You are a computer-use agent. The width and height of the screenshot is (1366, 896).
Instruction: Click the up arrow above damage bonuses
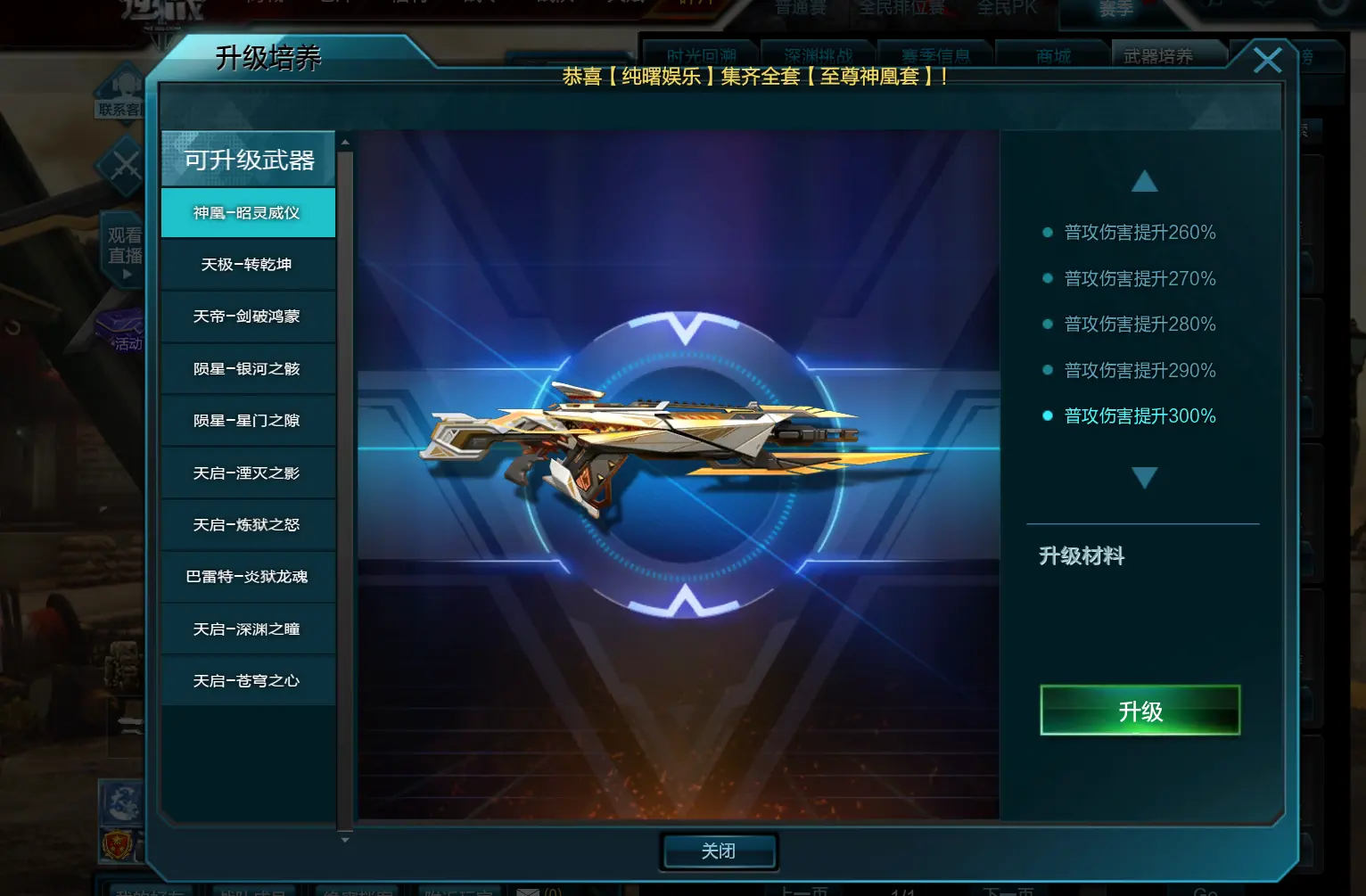coord(1144,181)
